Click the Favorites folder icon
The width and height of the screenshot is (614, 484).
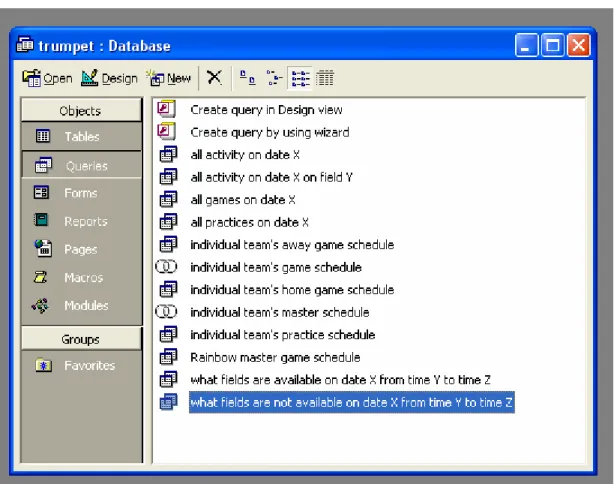coord(43,365)
